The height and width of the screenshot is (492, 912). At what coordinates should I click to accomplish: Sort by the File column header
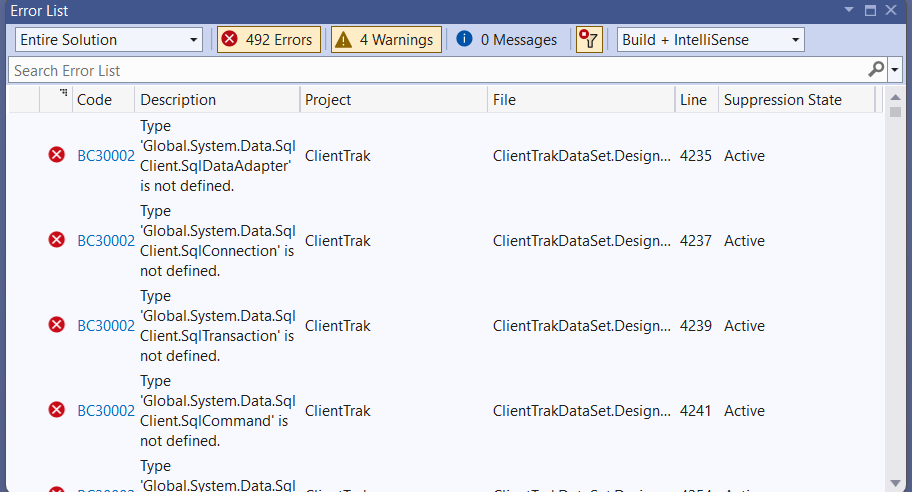581,100
